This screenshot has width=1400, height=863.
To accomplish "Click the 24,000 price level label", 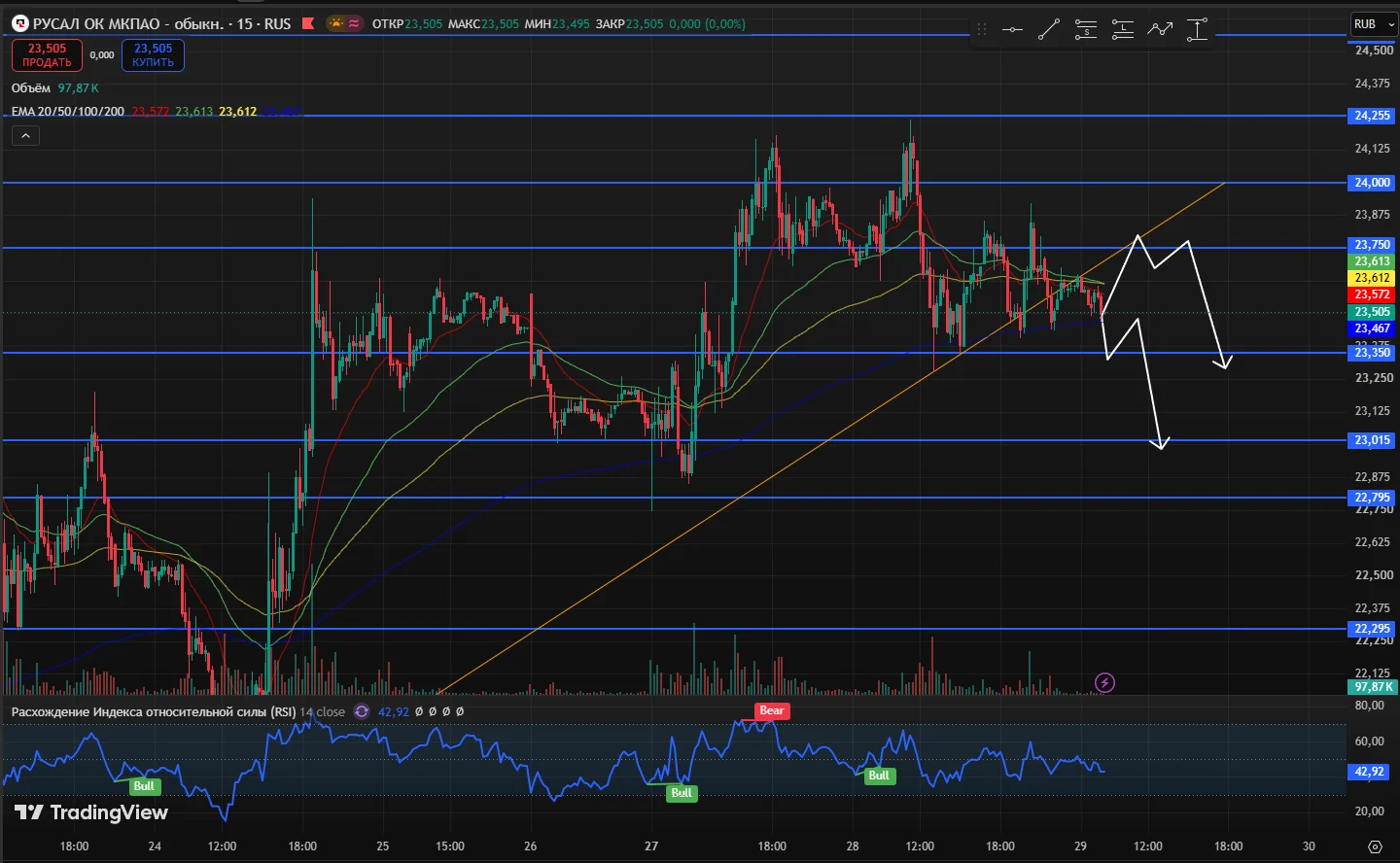I will click(x=1373, y=183).
